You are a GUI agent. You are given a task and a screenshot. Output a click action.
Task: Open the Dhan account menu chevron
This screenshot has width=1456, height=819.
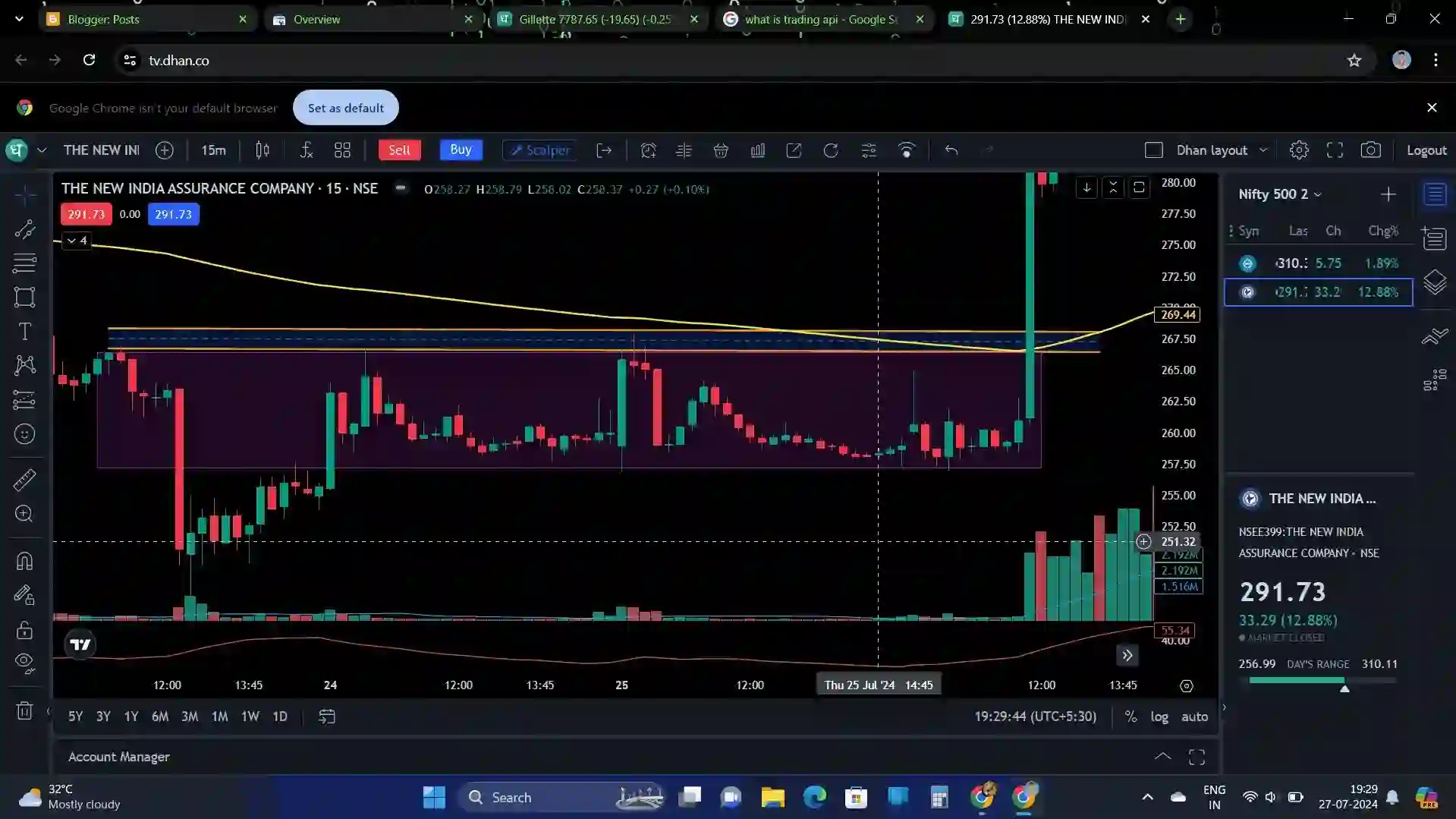pyautogui.click(x=42, y=150)
